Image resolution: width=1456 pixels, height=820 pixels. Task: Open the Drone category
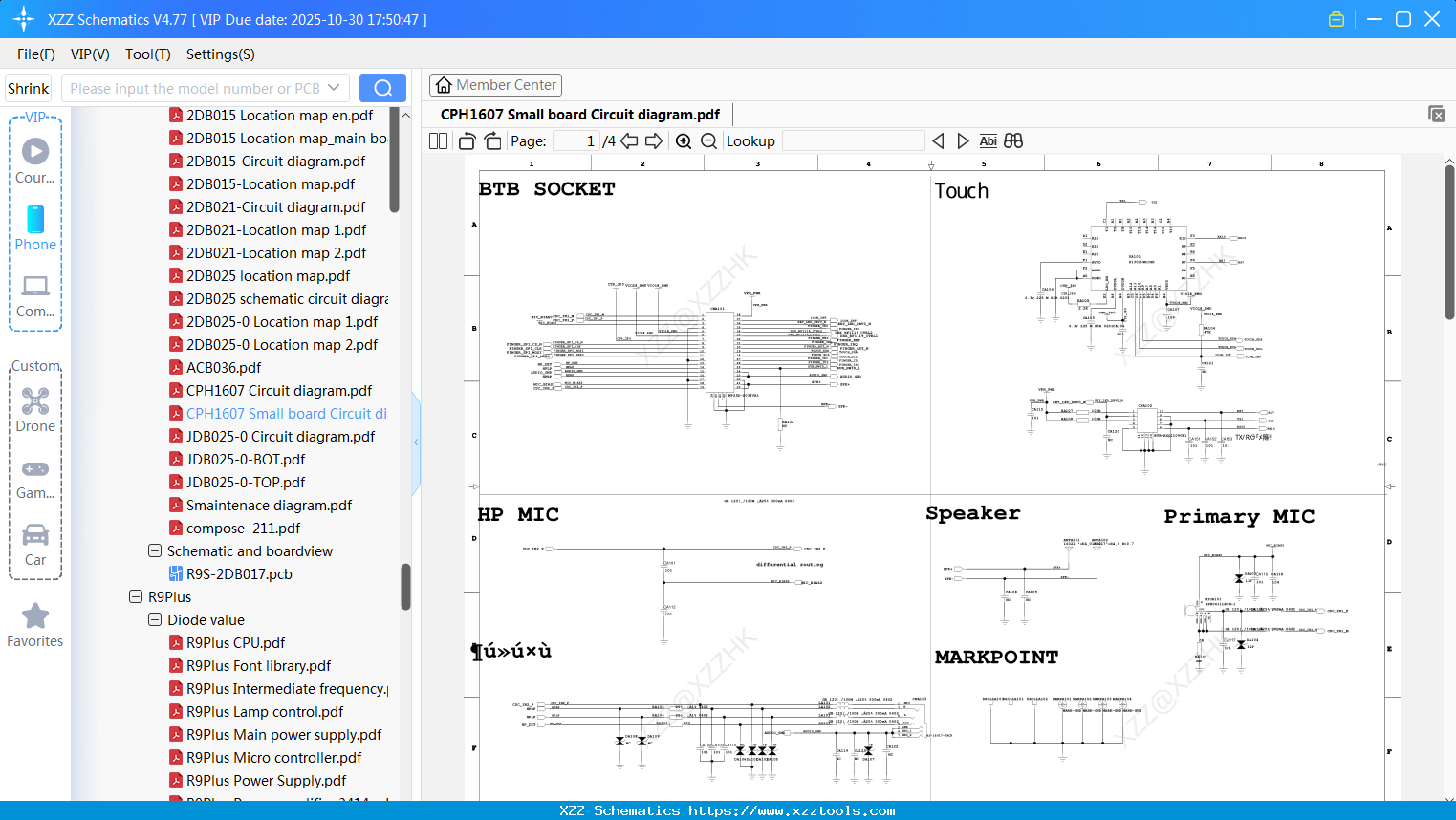[x=35, y=410]
